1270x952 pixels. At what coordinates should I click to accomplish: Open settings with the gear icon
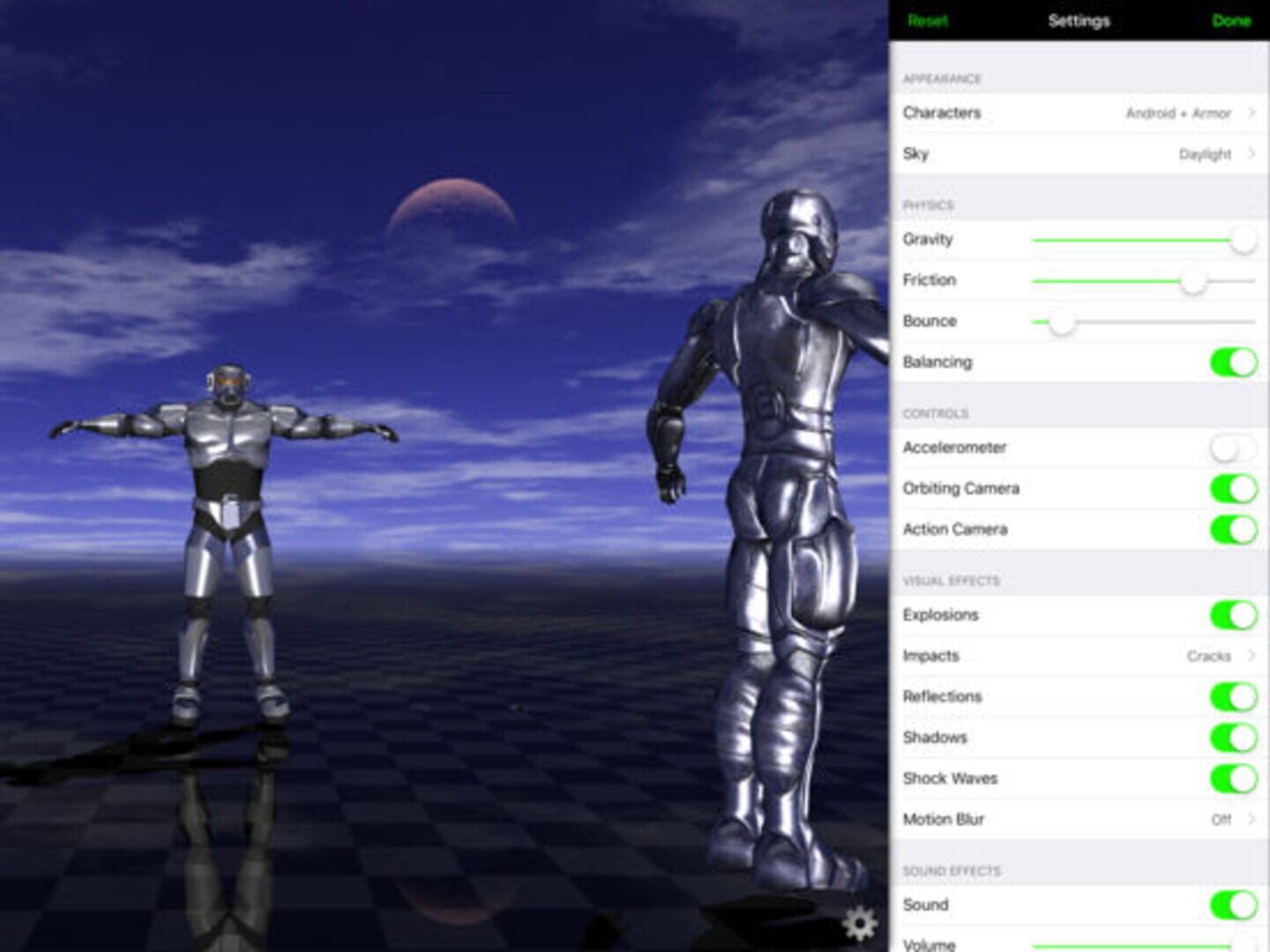click(859, 924)
